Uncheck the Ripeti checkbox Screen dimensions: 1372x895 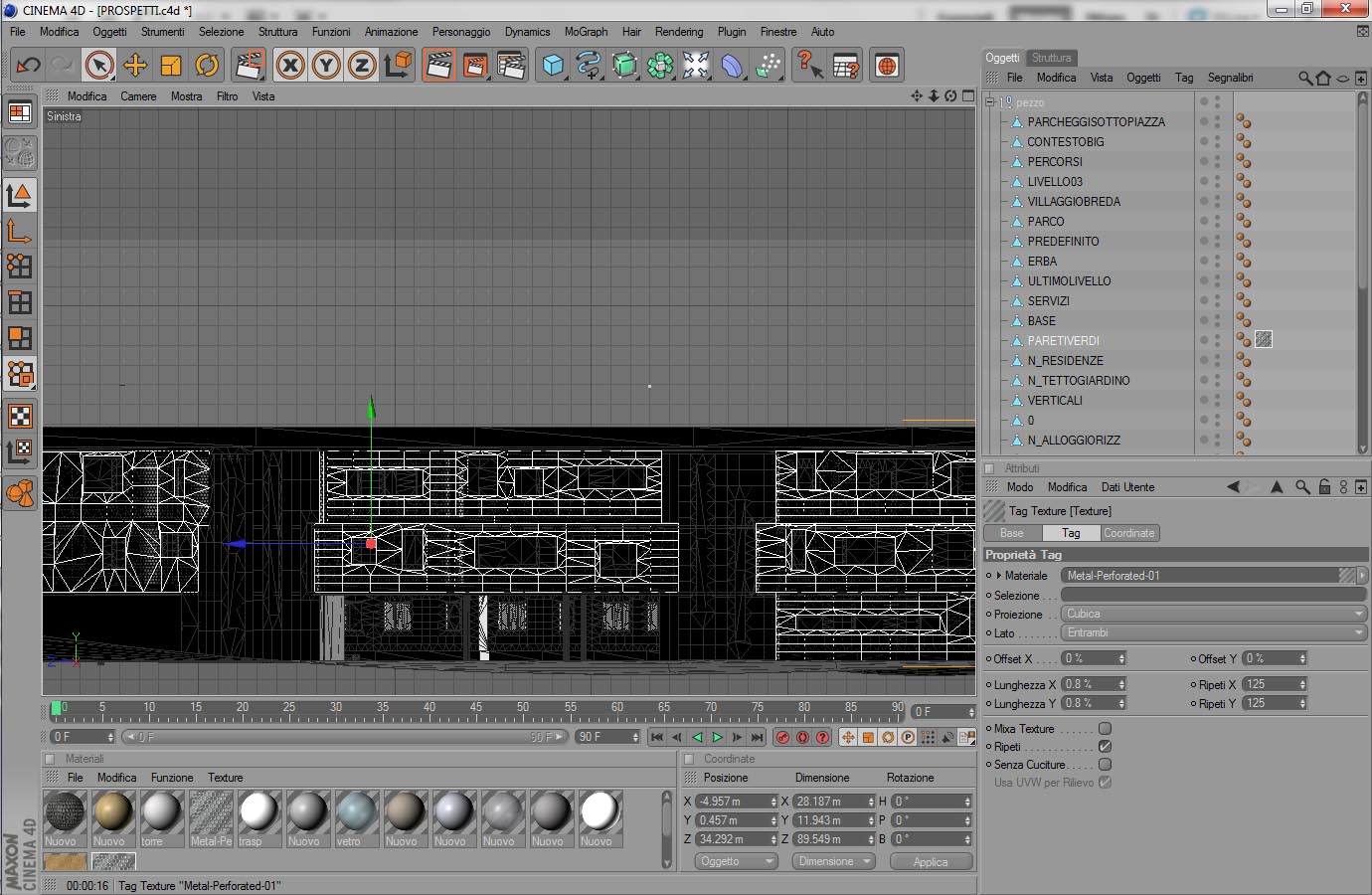click(1105, 746)
